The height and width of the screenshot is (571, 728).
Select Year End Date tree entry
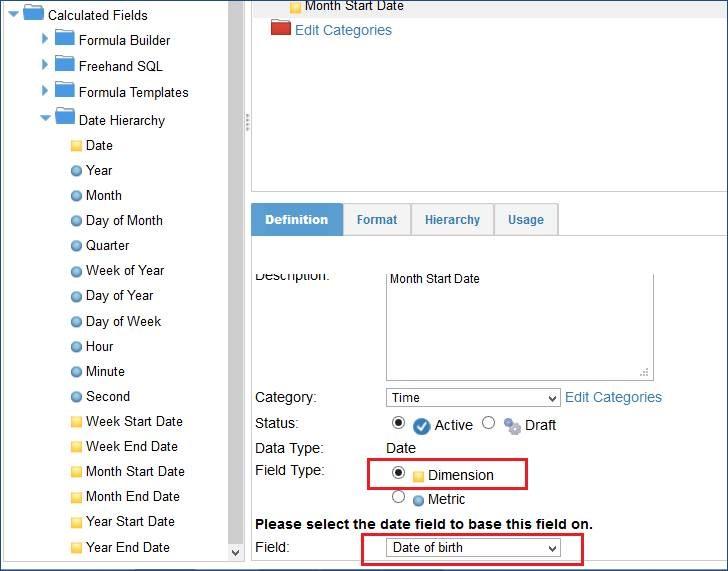click(x=128, y=547)
